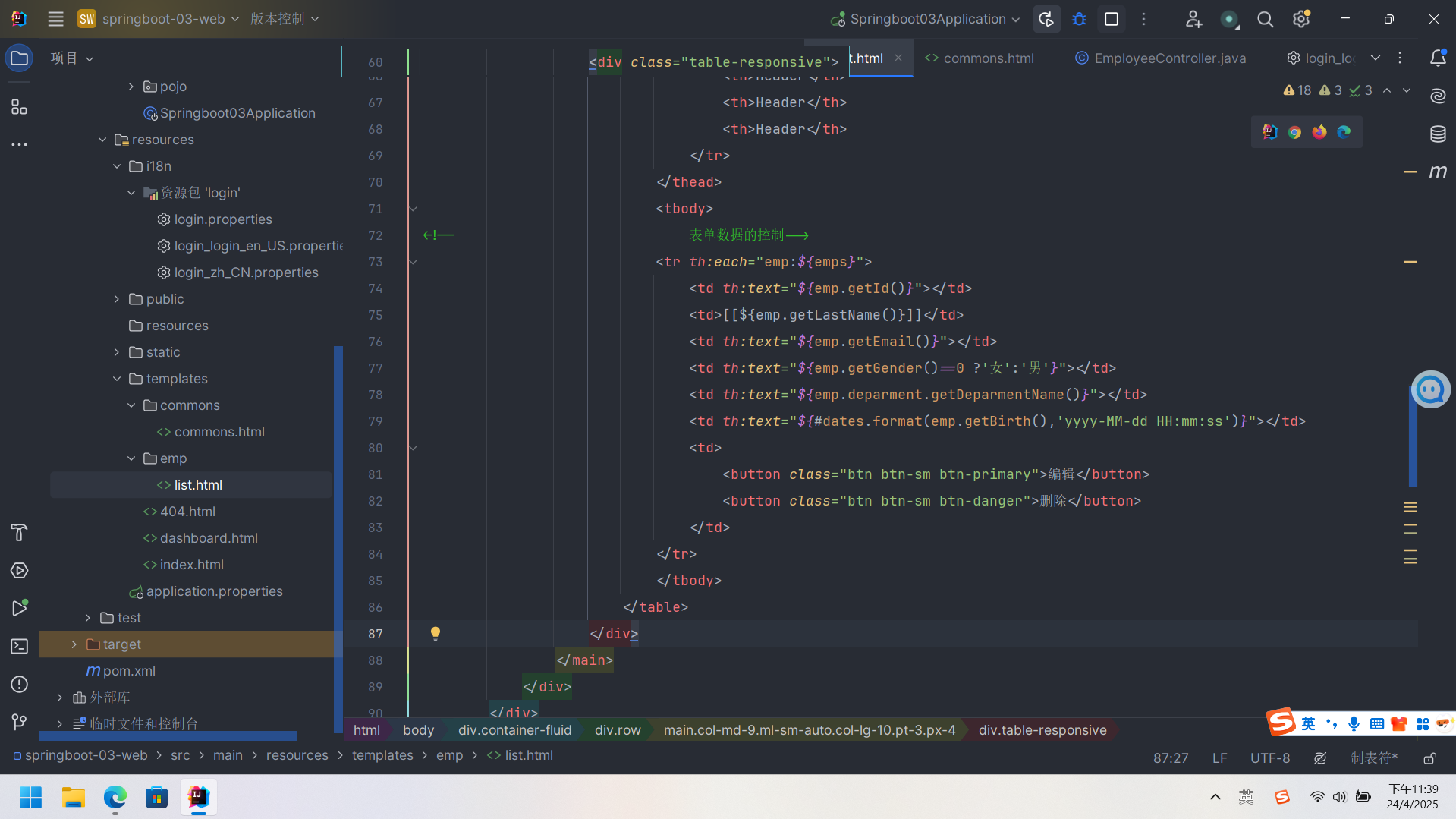Open the Terminal tool window
Screen dimensions: 1456x819
click(19, 646)
